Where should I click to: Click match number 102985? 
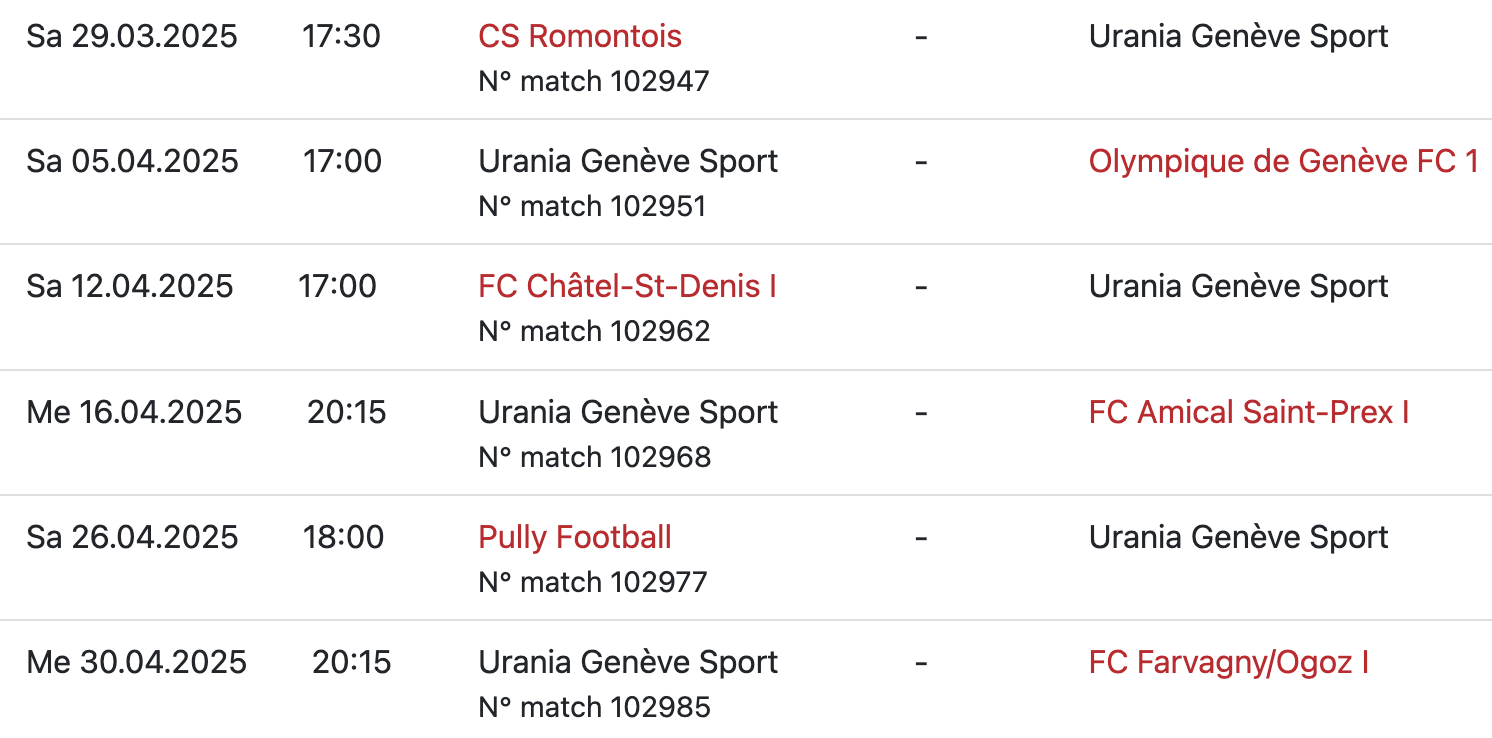pyautogui.click(x=594, y=707)
